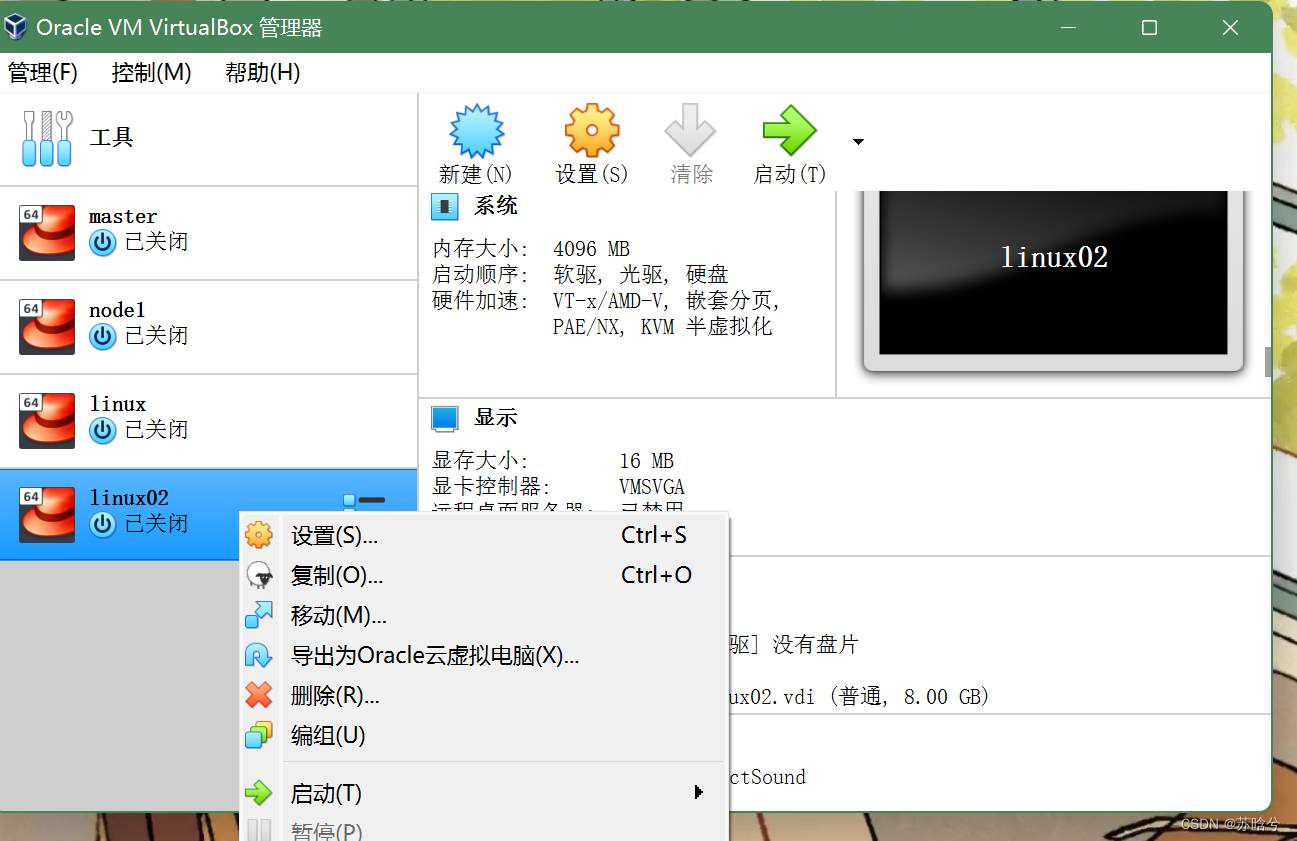Image resolution: width=1297 pixels, height=841 pixels.
Task: Select the node1 VM name text
Action: pyautogui.click(x=117, y=310)
